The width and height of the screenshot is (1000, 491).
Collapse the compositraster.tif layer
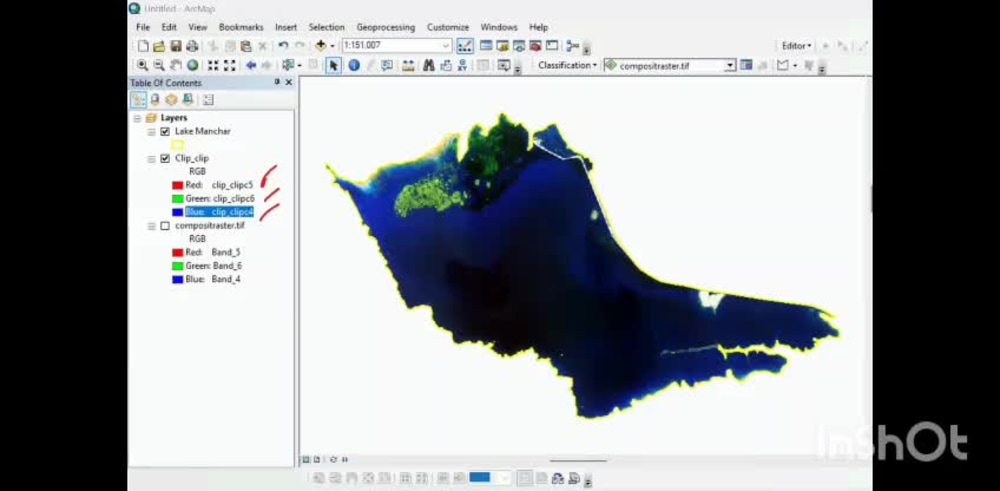[x=151, y=226]
